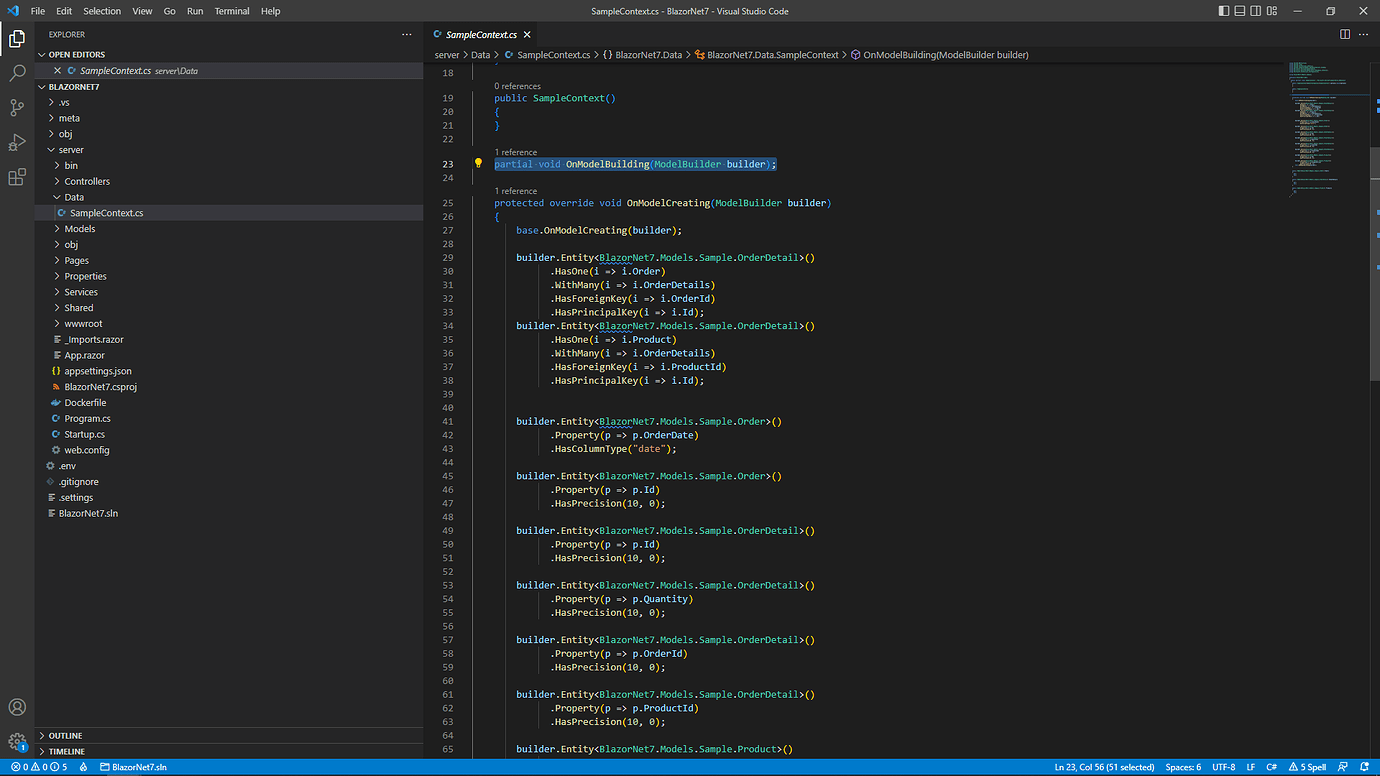Change indentation via Spaces: 6

[1183, 767]
